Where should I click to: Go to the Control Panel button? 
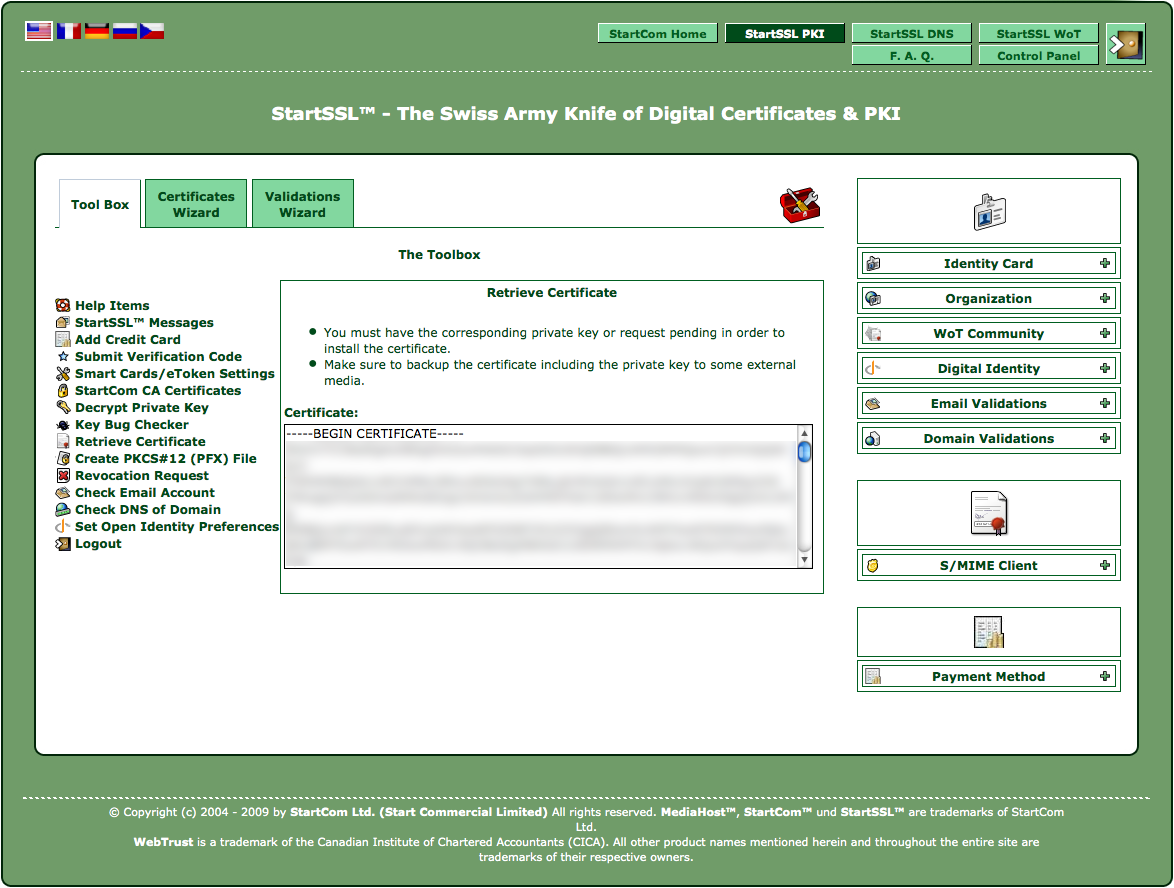pyautogui.click(x=1038, y=55)
